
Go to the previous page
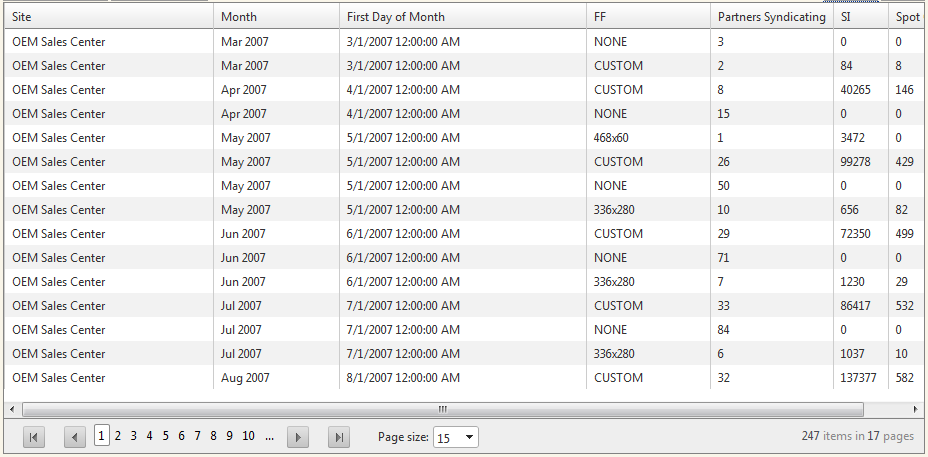(x=75, y=437)
